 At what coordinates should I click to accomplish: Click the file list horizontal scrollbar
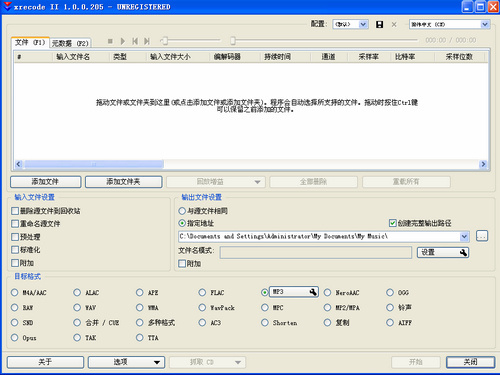coord(251,164)
